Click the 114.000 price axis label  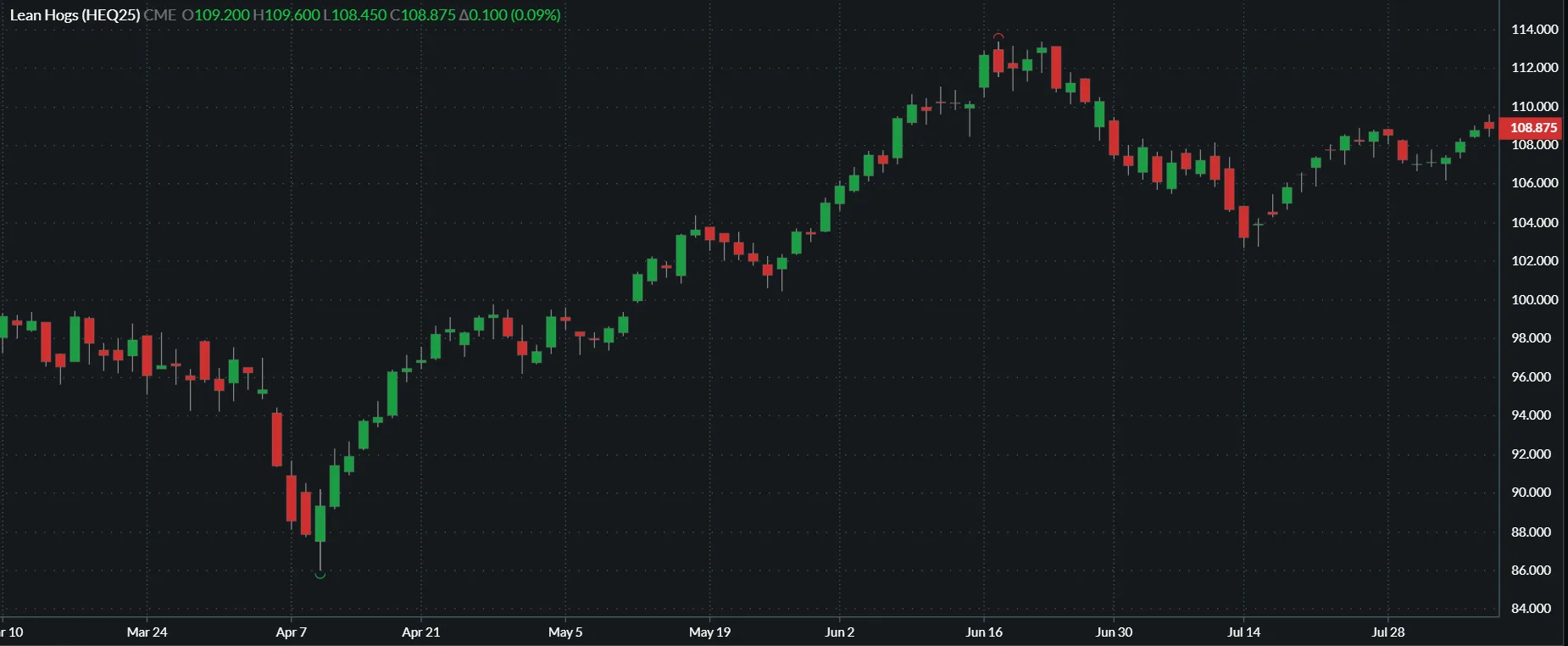coord(1534,29)
